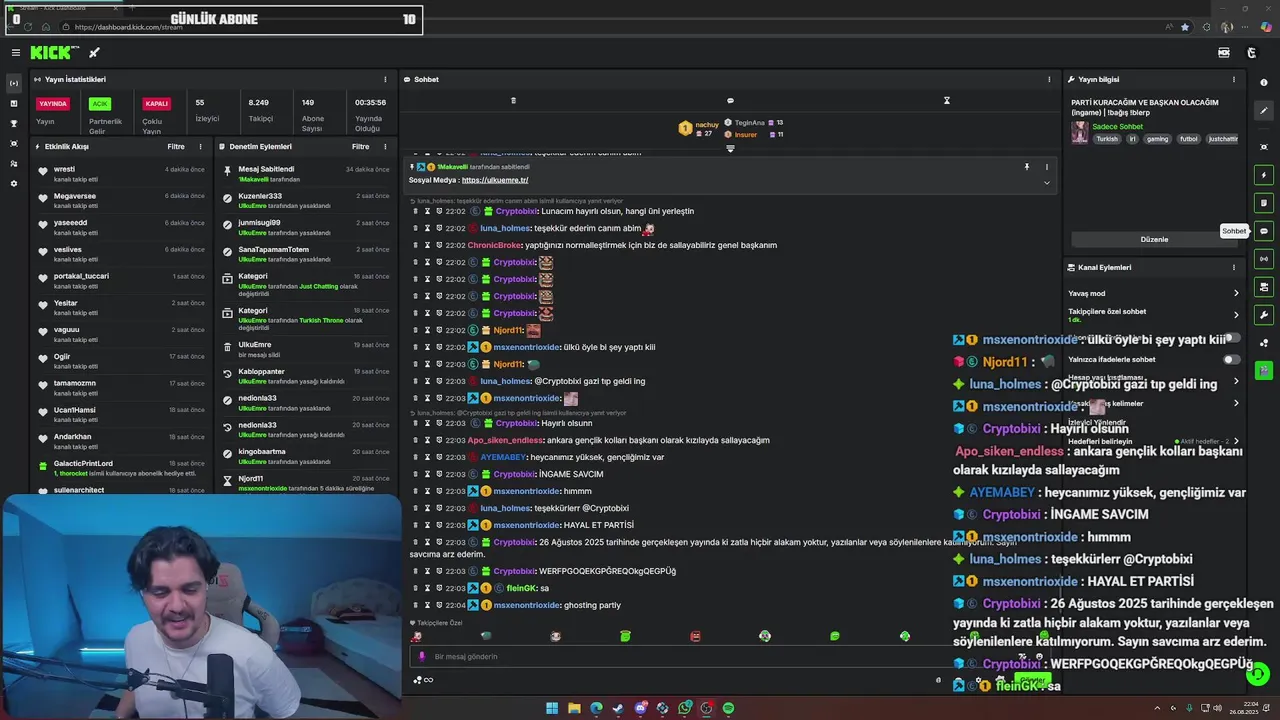The height and width of the screenshot is (720, 1280).
Task: Collapse the pinned message chevron
Action: pos(1047,182)
